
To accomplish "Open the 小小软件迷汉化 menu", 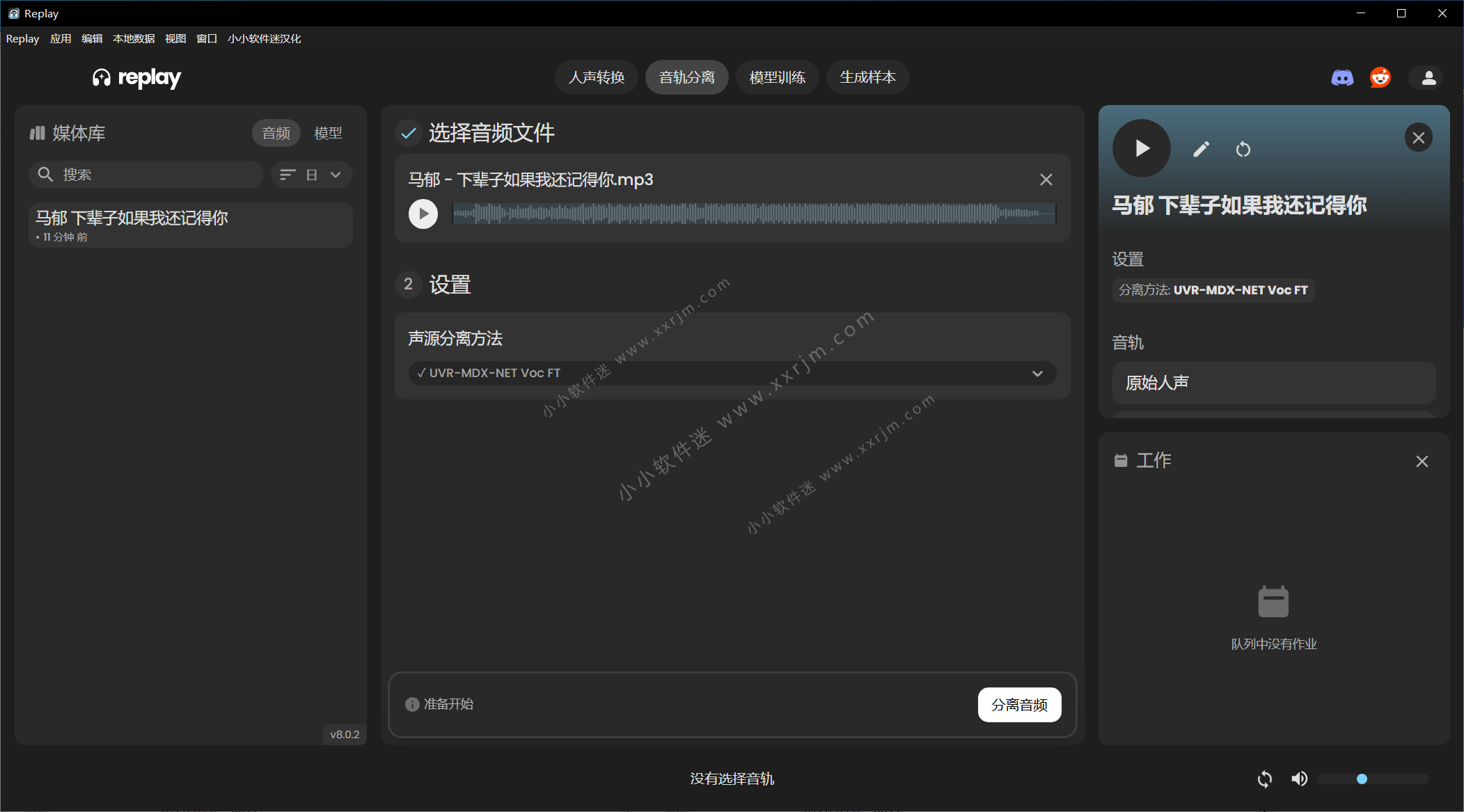I will pyautogui.click(x=265, y=39).
